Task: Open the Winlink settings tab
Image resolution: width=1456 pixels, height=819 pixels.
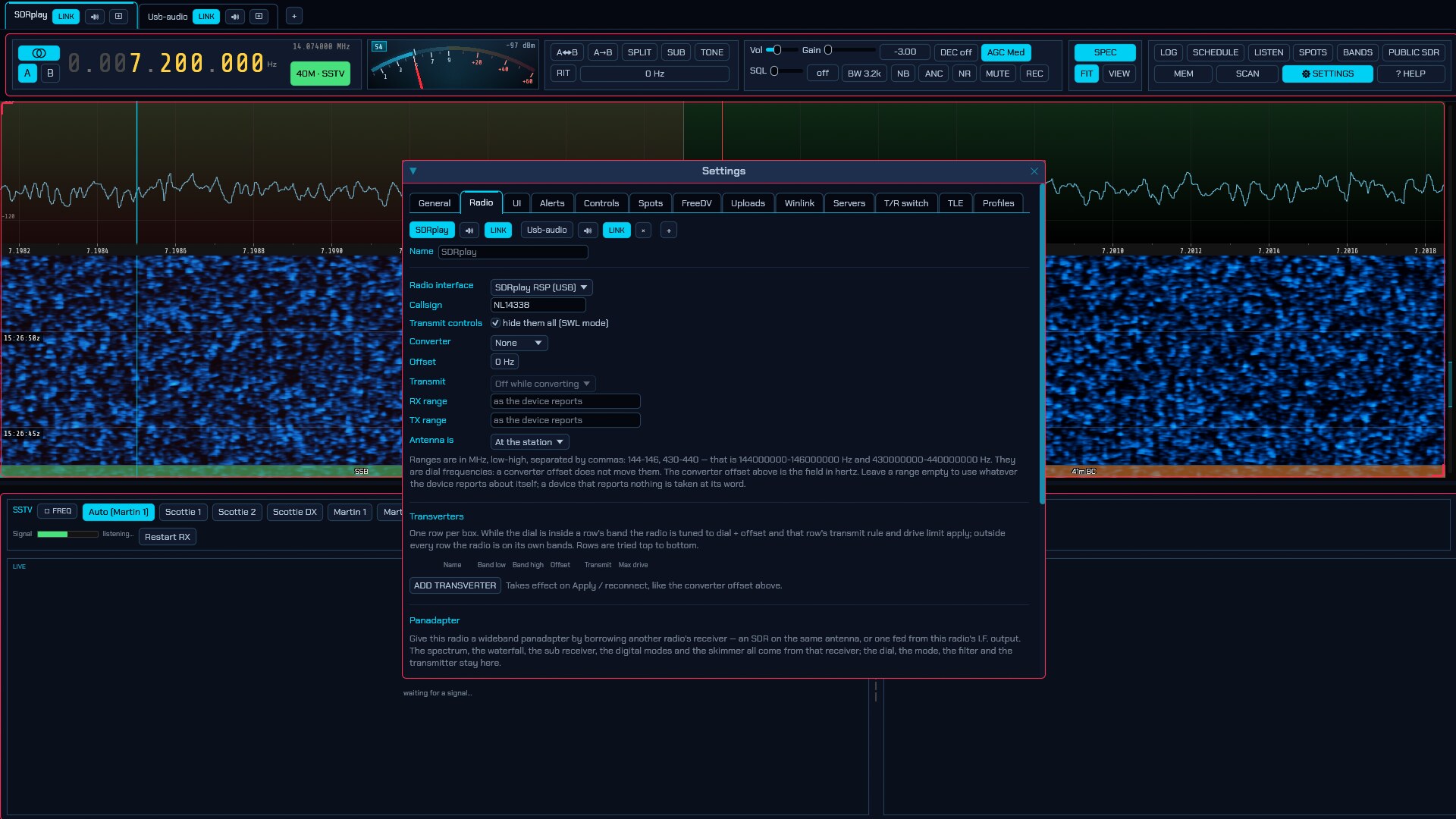Action: [x=799, y=203]
